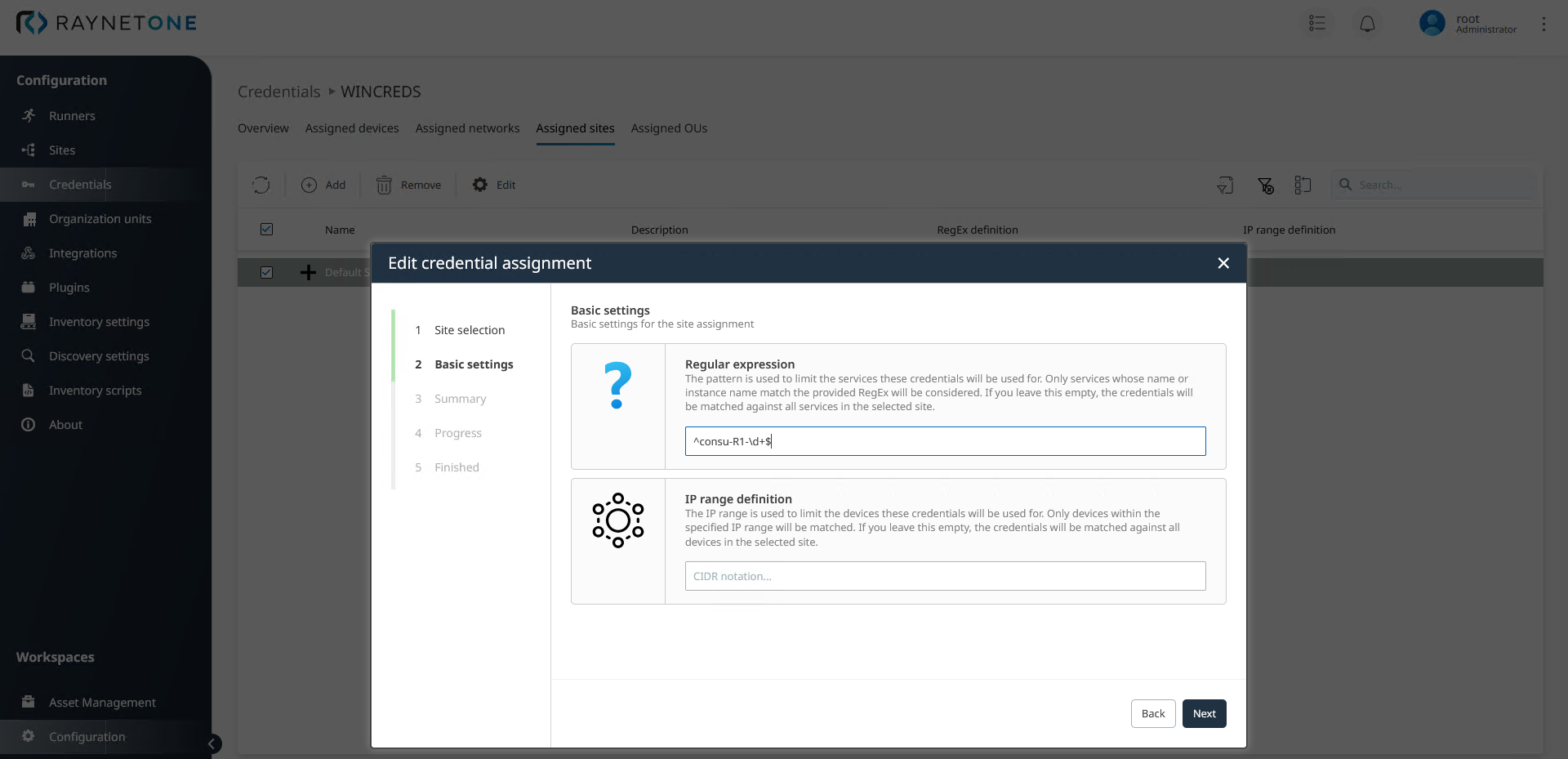Click the refresh icon in the toolbar
This screenshot has height=759, width=1568.
[x=261, y=185]
